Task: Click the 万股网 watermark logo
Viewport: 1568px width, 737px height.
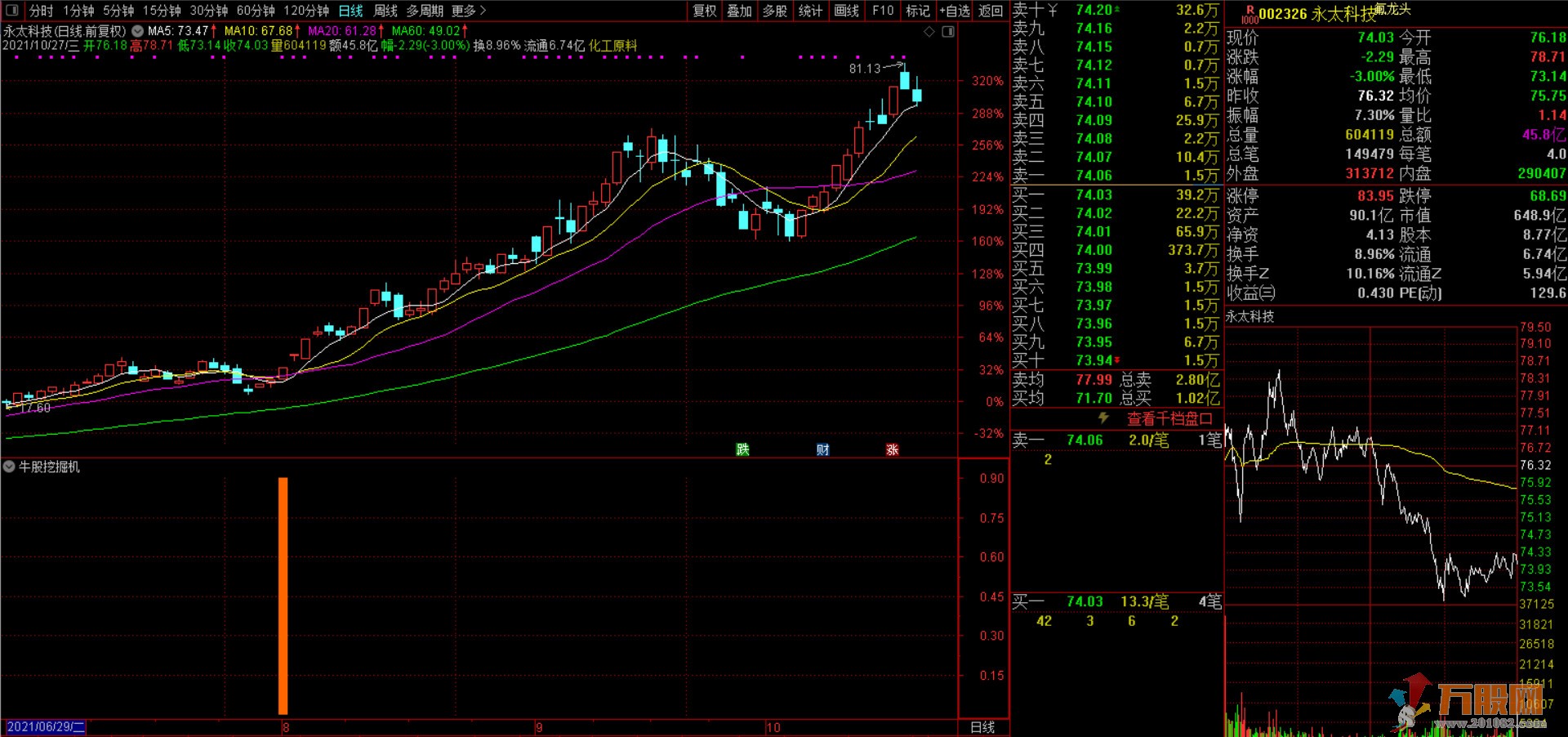Action: [x=1466, y=701]
